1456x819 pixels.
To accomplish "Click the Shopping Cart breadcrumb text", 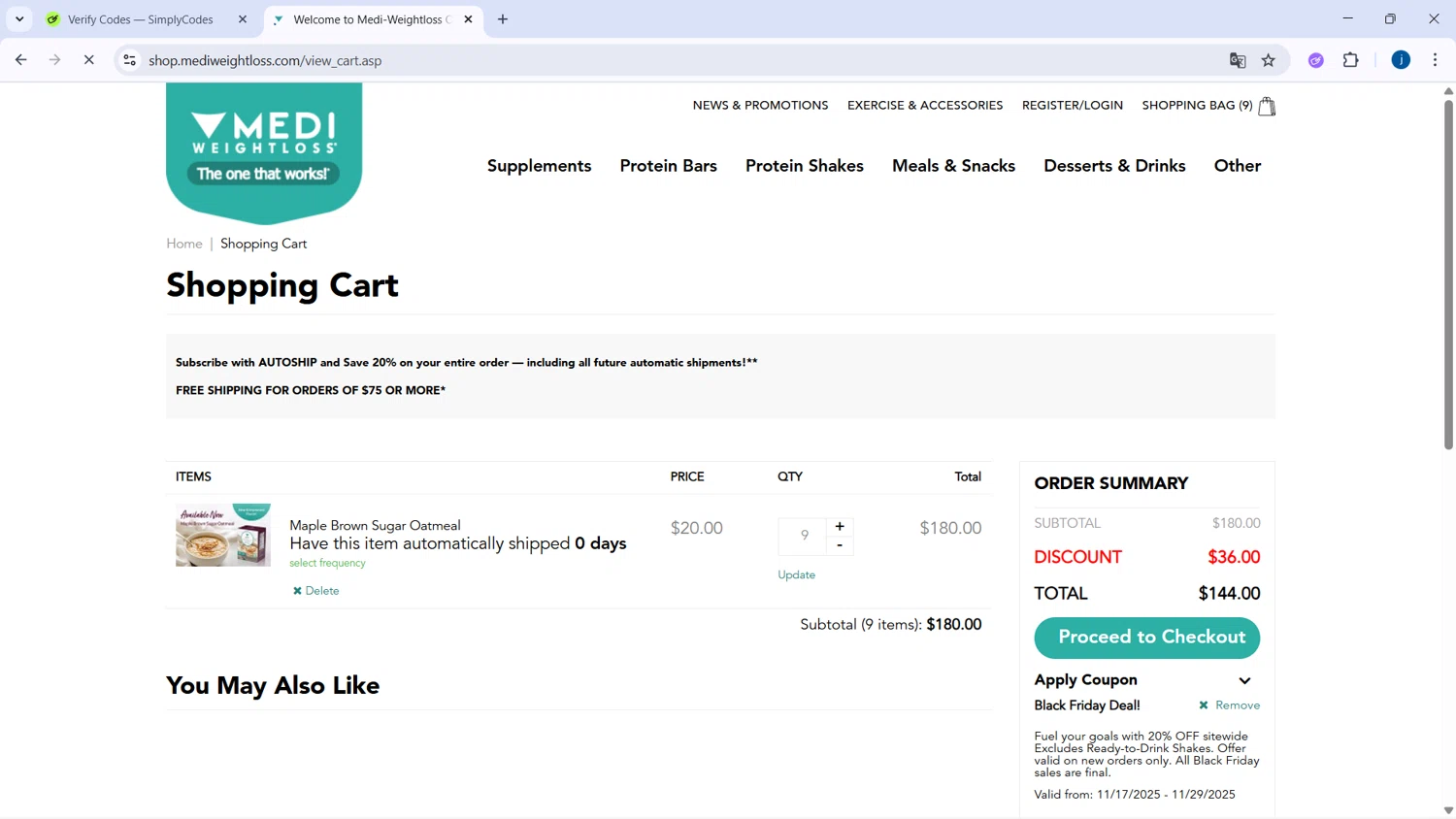I will click(263, 244).
